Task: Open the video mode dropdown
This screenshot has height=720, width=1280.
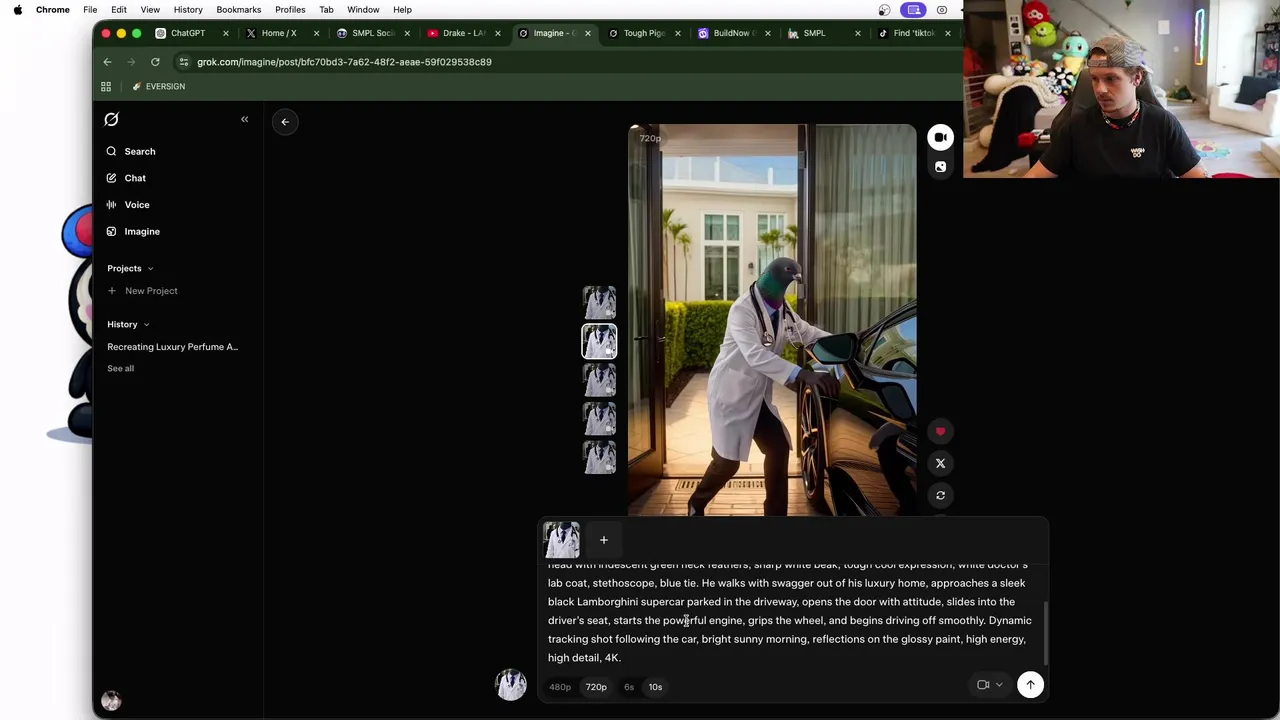Action: pos(989,685)
